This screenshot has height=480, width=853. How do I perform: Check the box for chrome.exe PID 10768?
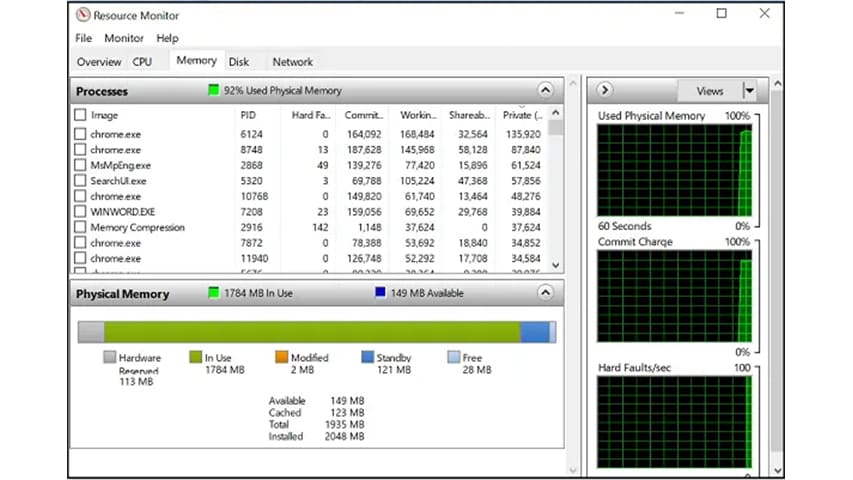coord(80,196)
